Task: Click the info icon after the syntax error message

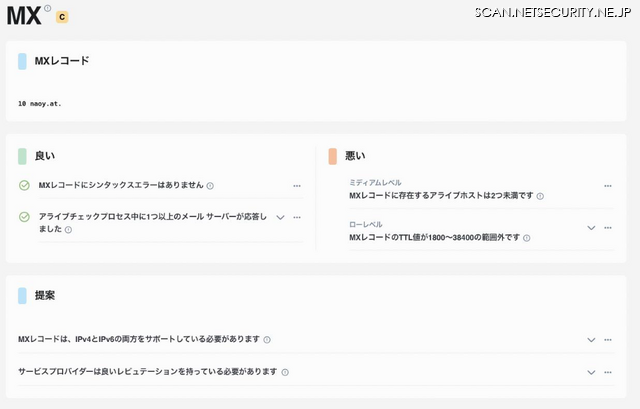Action: pyautogui.click(x=210, y=186)
